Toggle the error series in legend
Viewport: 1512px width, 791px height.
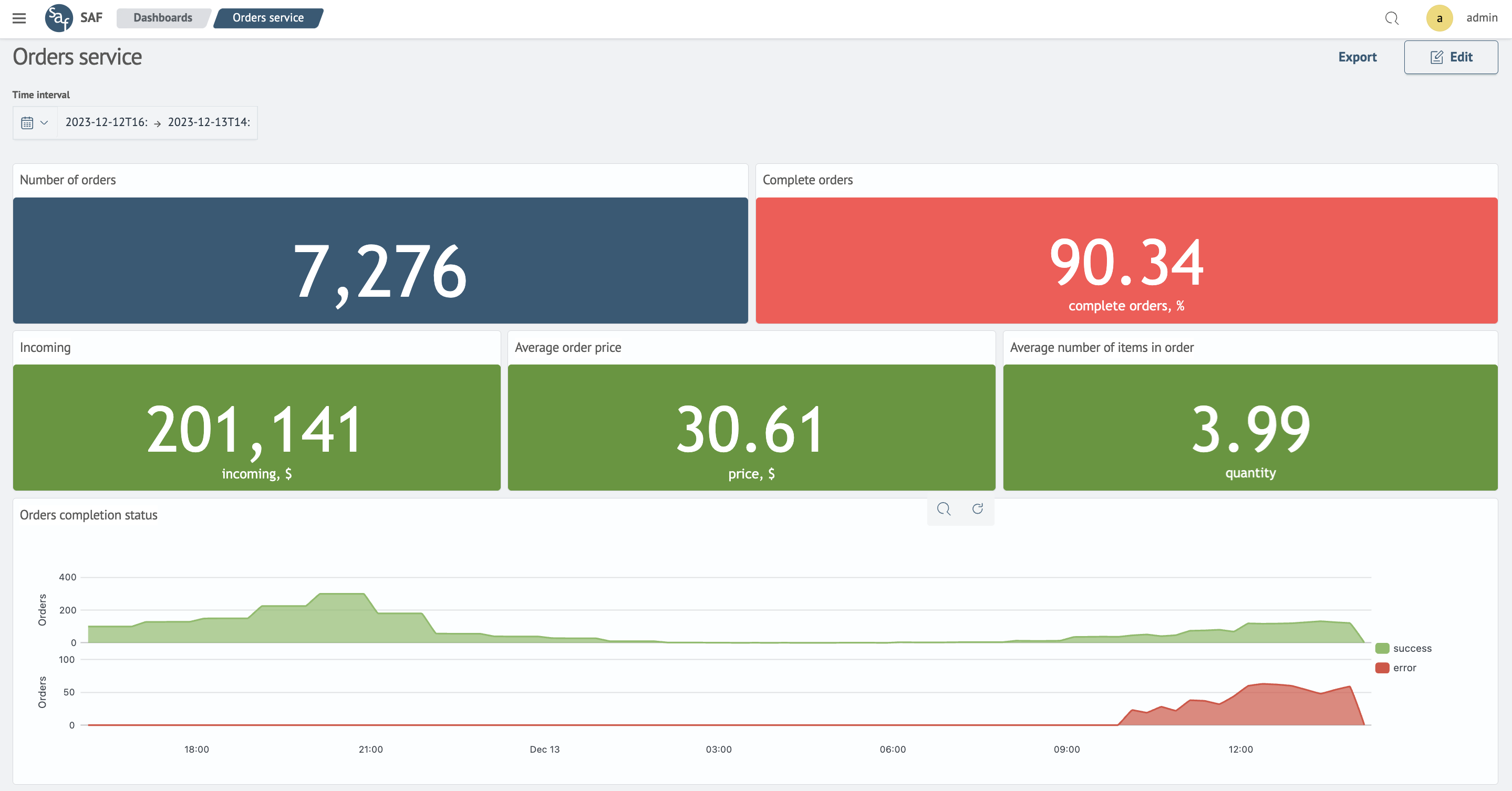1404,668
